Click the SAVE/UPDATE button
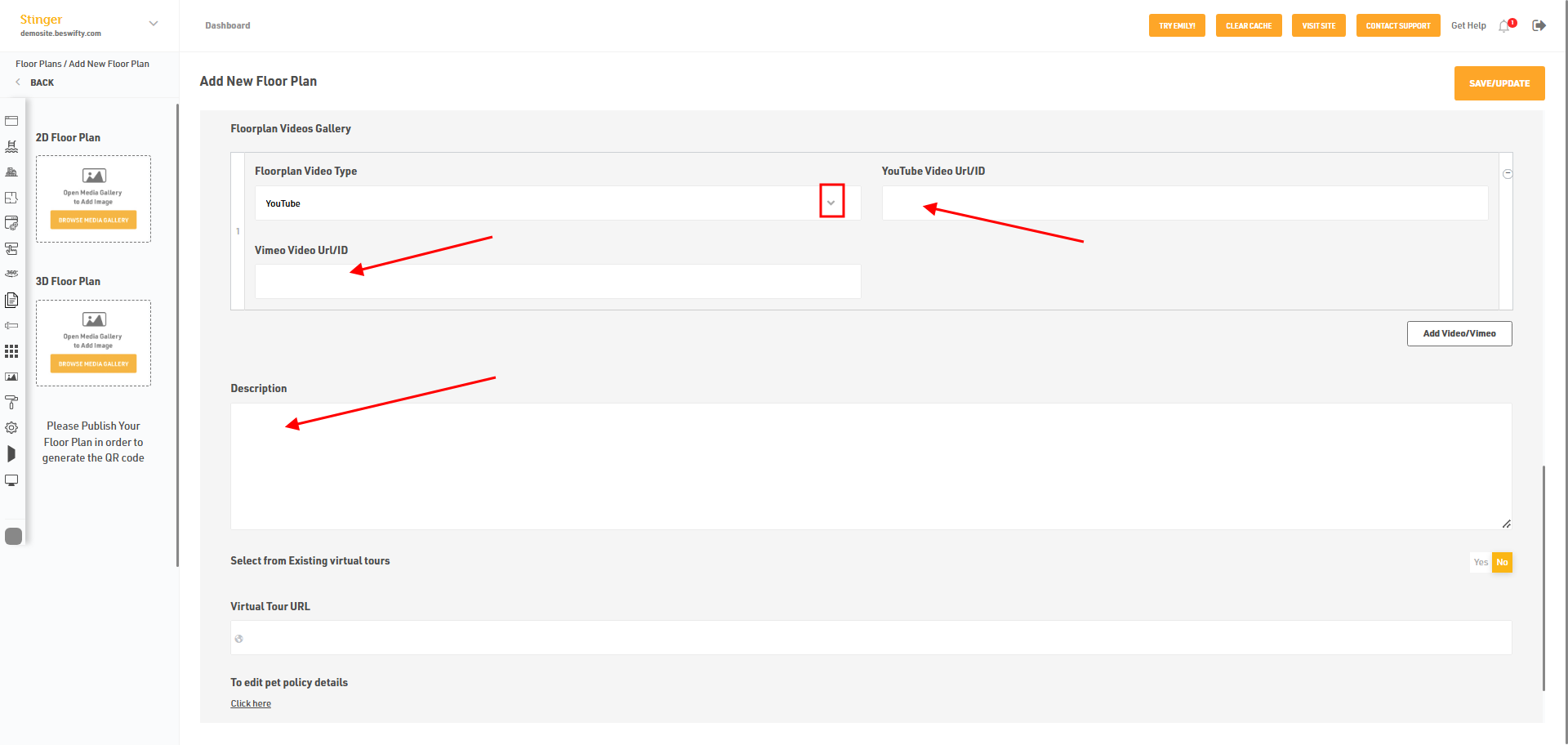 [1499, 83]
